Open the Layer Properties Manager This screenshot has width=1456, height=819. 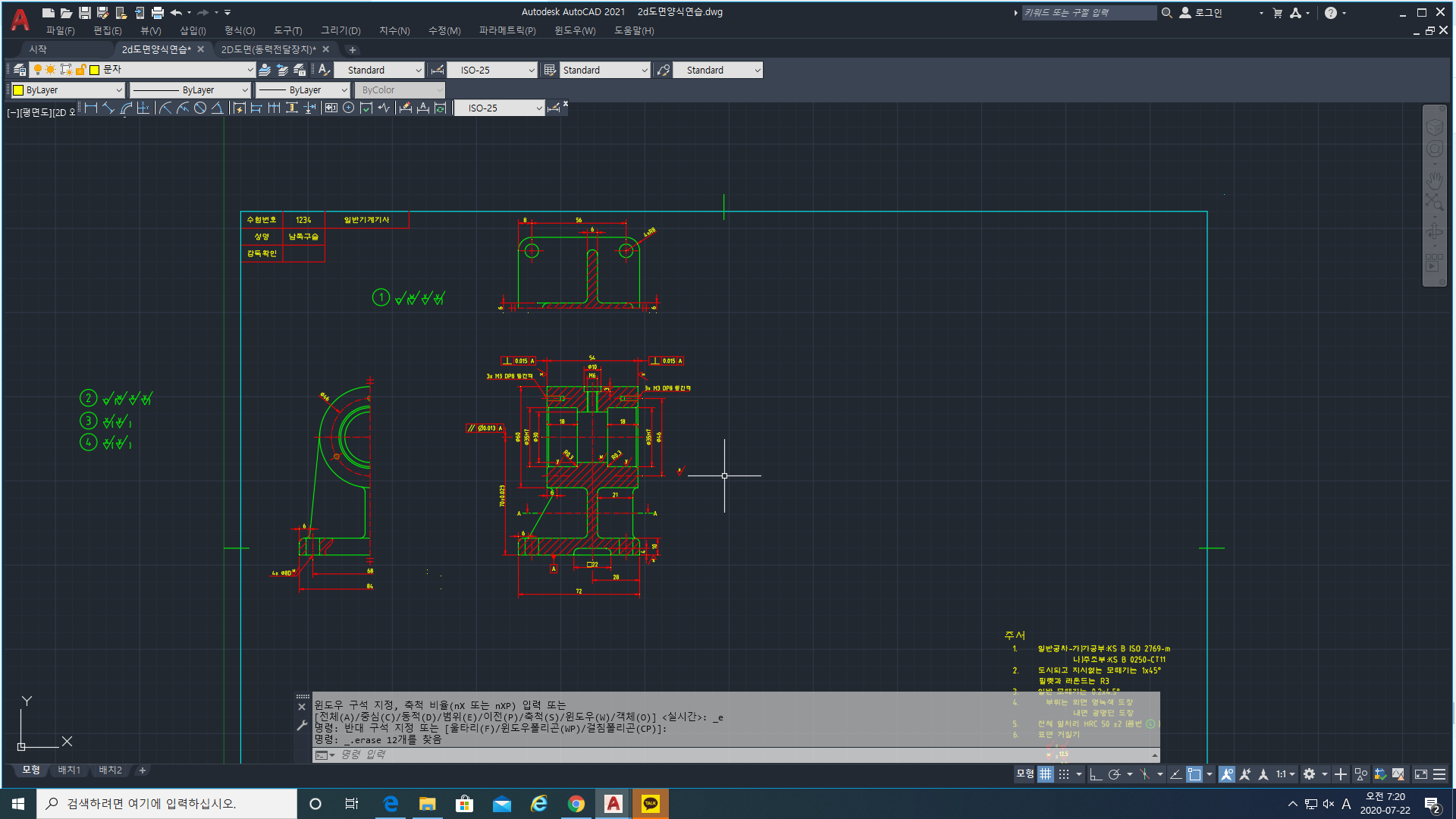click(20, 70)
